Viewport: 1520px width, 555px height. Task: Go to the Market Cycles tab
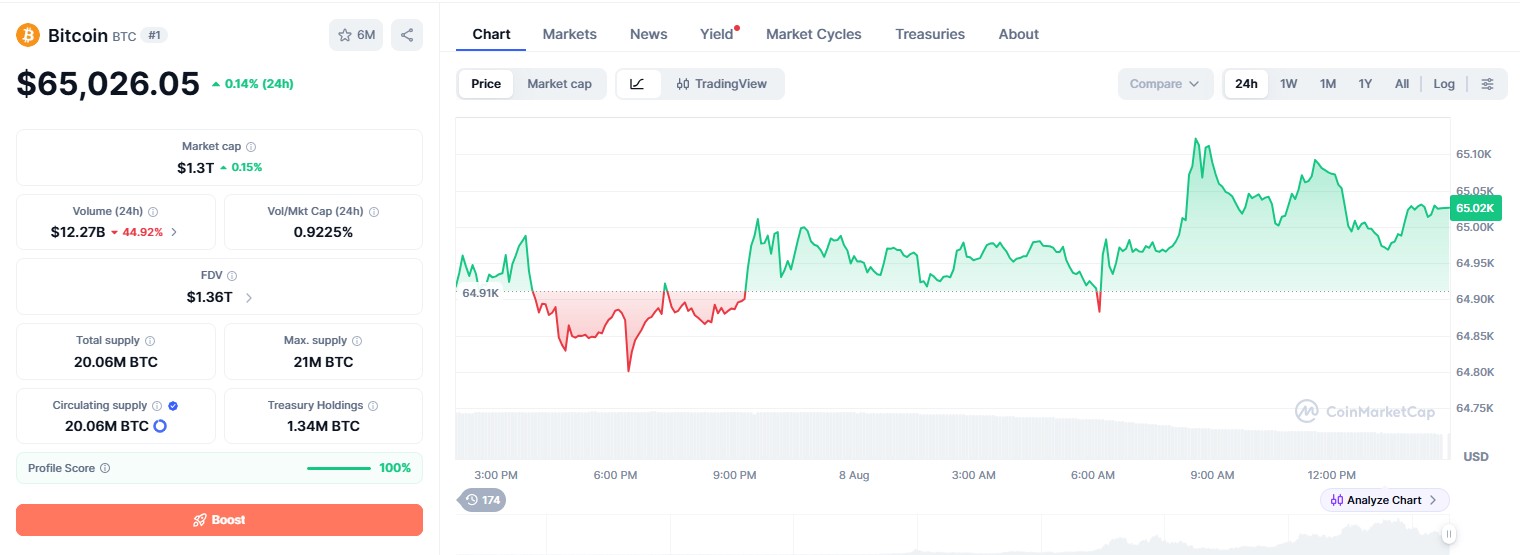point(814,34)
